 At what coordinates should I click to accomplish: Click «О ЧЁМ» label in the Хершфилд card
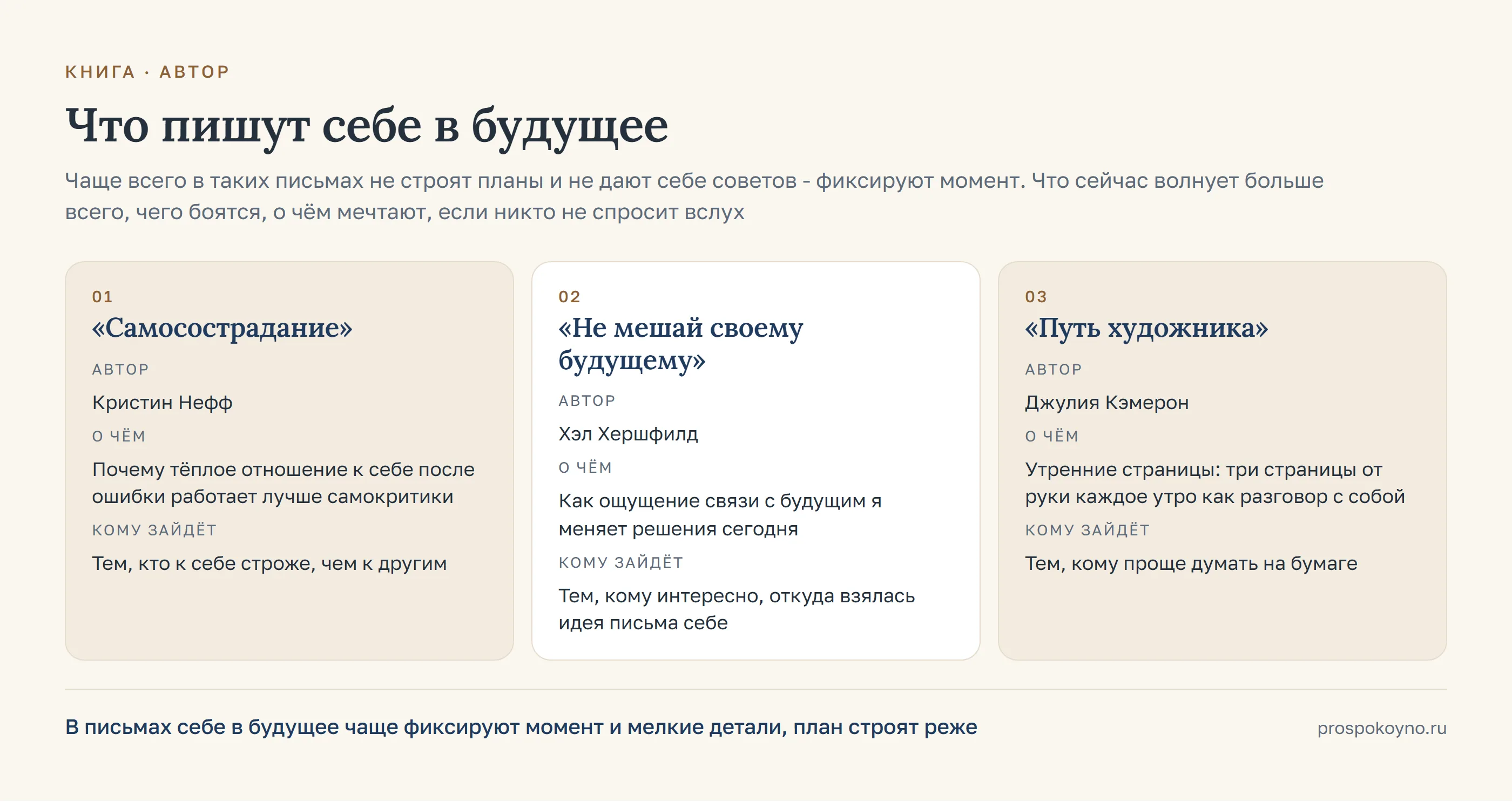[585, 467]
